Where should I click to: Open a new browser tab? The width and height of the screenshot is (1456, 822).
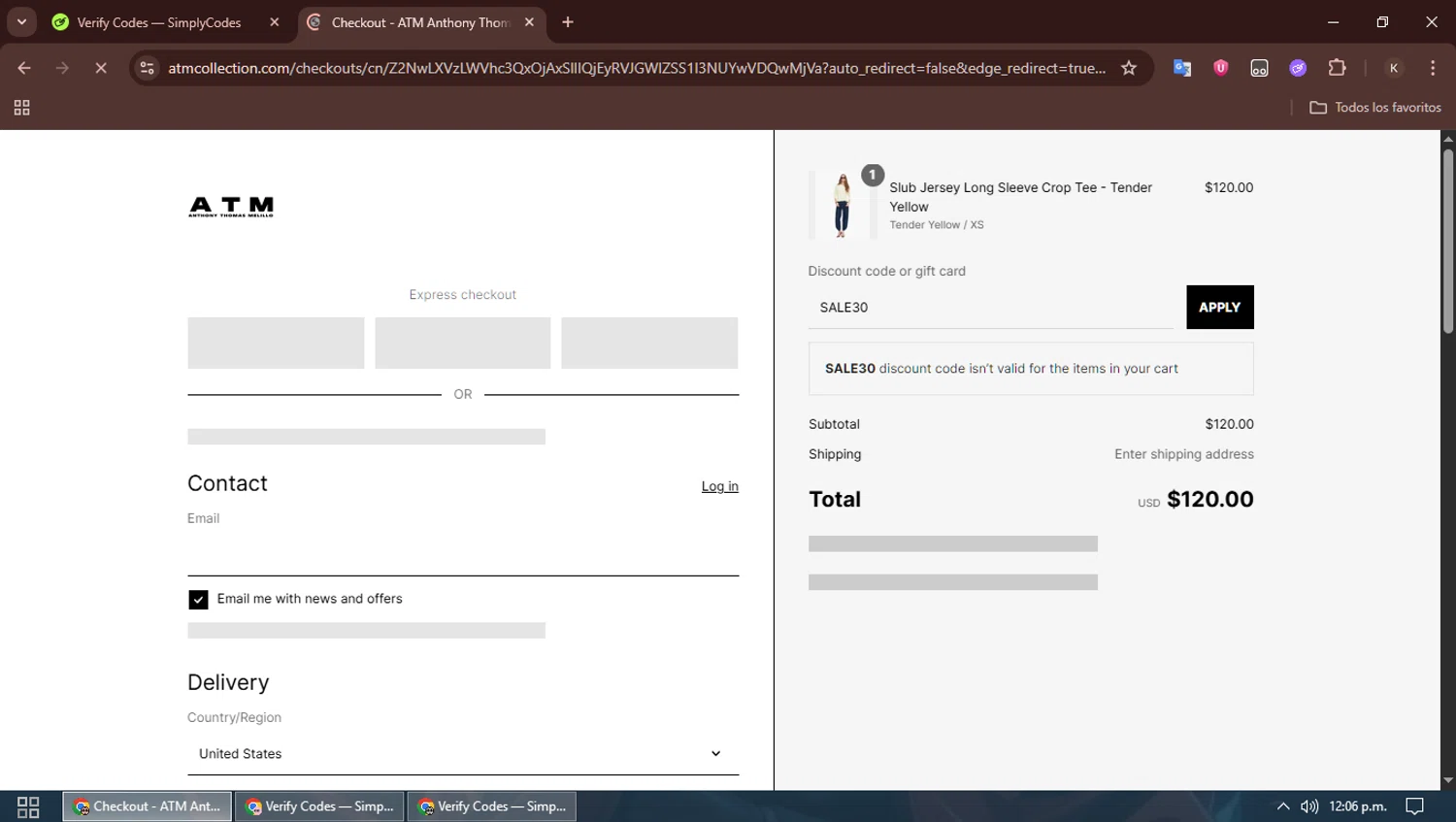[x=568, y=22]
